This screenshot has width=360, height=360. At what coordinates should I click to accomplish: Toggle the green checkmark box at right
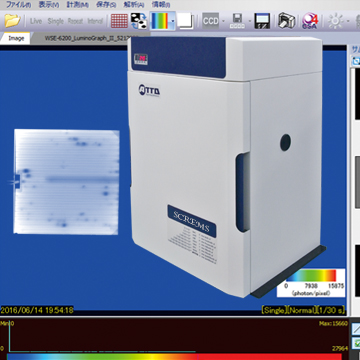(356, 343)
